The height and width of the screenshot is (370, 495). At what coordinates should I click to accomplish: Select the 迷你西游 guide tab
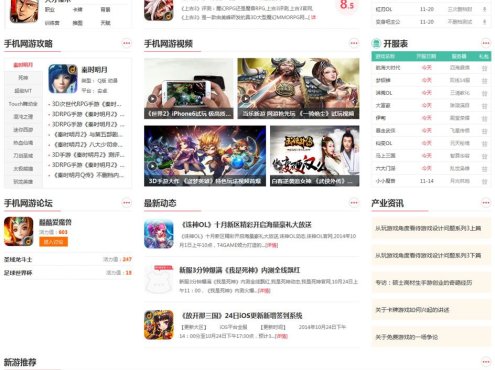click(x=23, y=130)
